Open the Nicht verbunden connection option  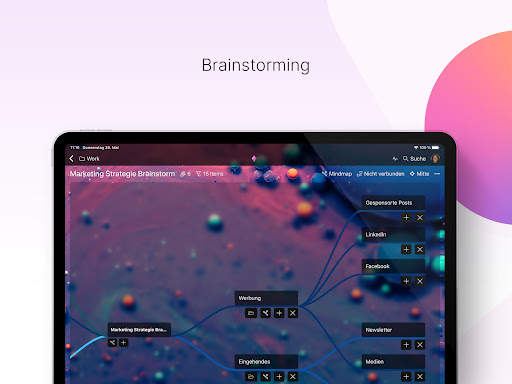pyautogui.click(x=381, y=174)
